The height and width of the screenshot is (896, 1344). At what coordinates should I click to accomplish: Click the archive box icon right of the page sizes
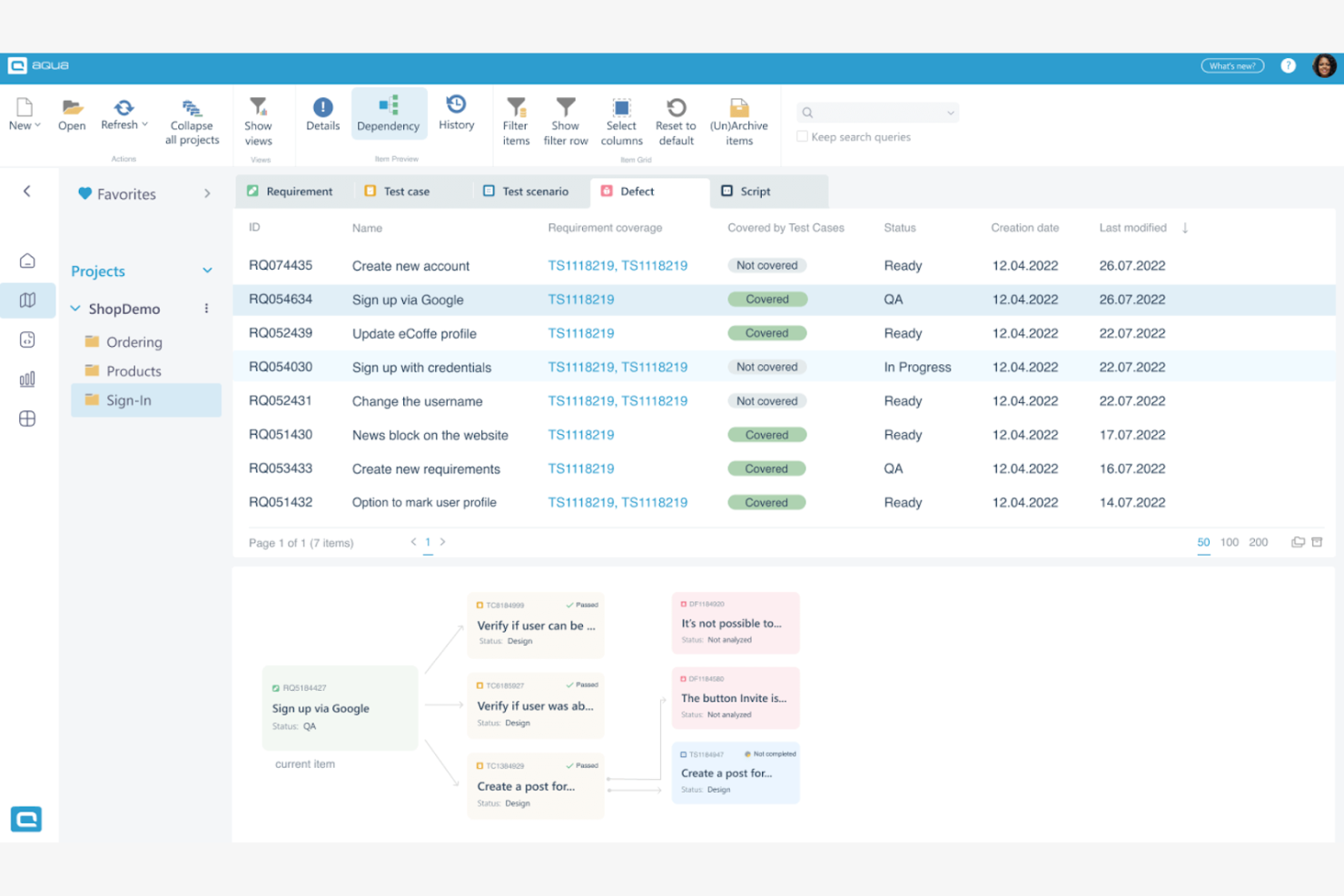pos(1317,542)
